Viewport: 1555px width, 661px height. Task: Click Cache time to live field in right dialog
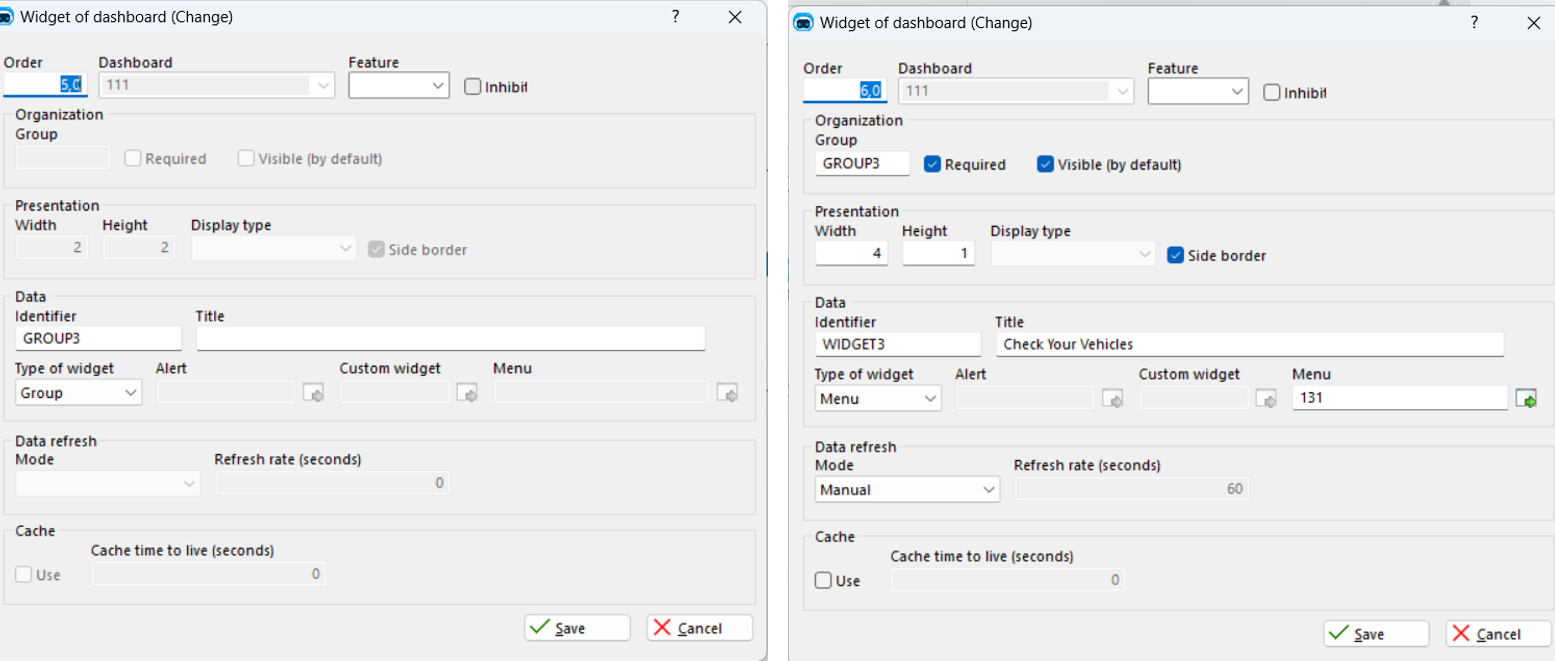(x=1008, y=580)
